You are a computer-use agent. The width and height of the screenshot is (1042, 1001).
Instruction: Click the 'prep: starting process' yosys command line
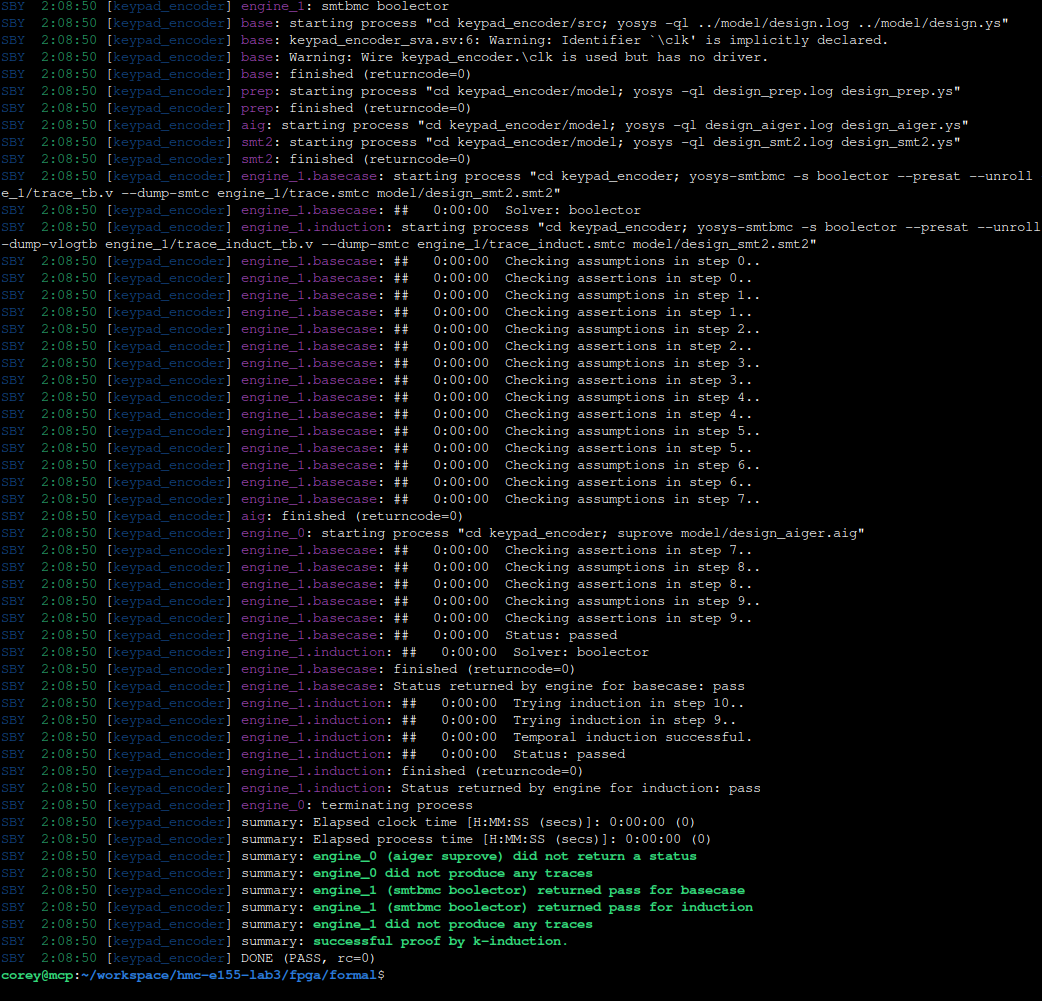600,91
